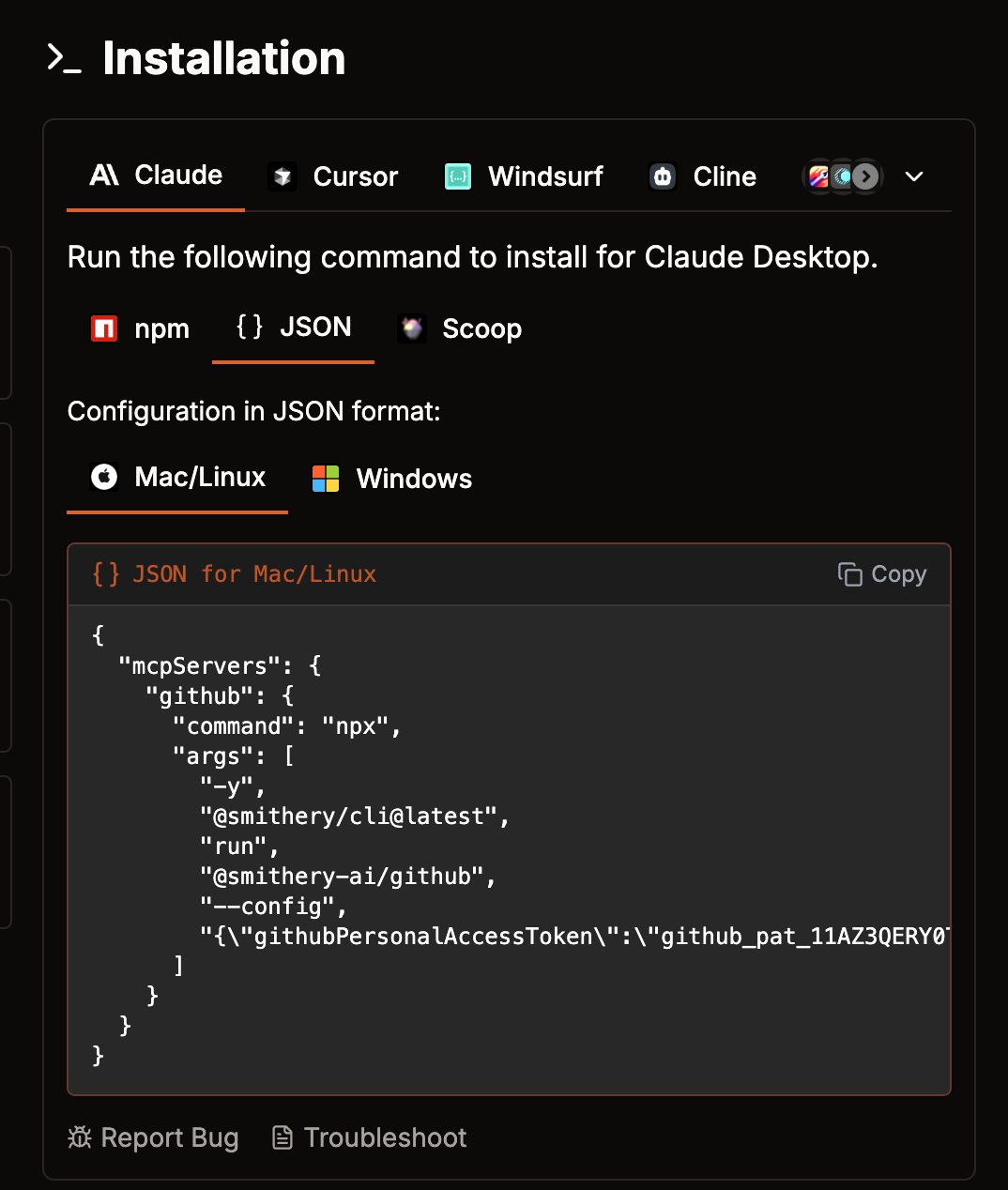Click the terminal prompt icon beside Installation
Viewport: 1008px width, 1190px height.
64,58
